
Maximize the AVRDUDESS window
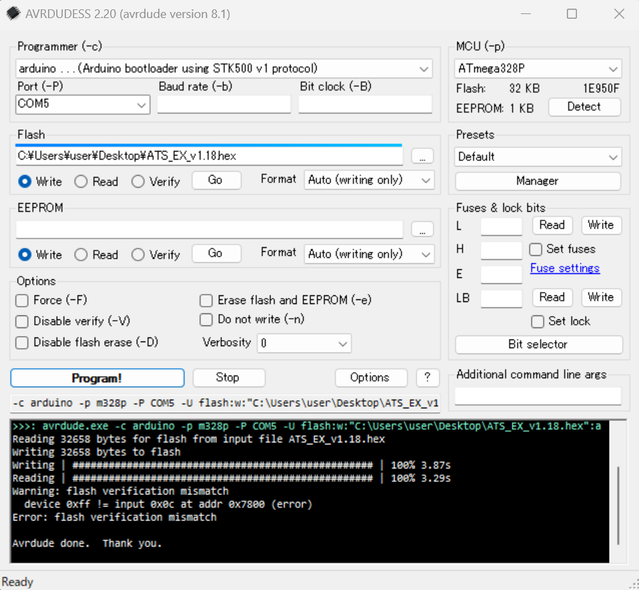click(x=572, y=14)
